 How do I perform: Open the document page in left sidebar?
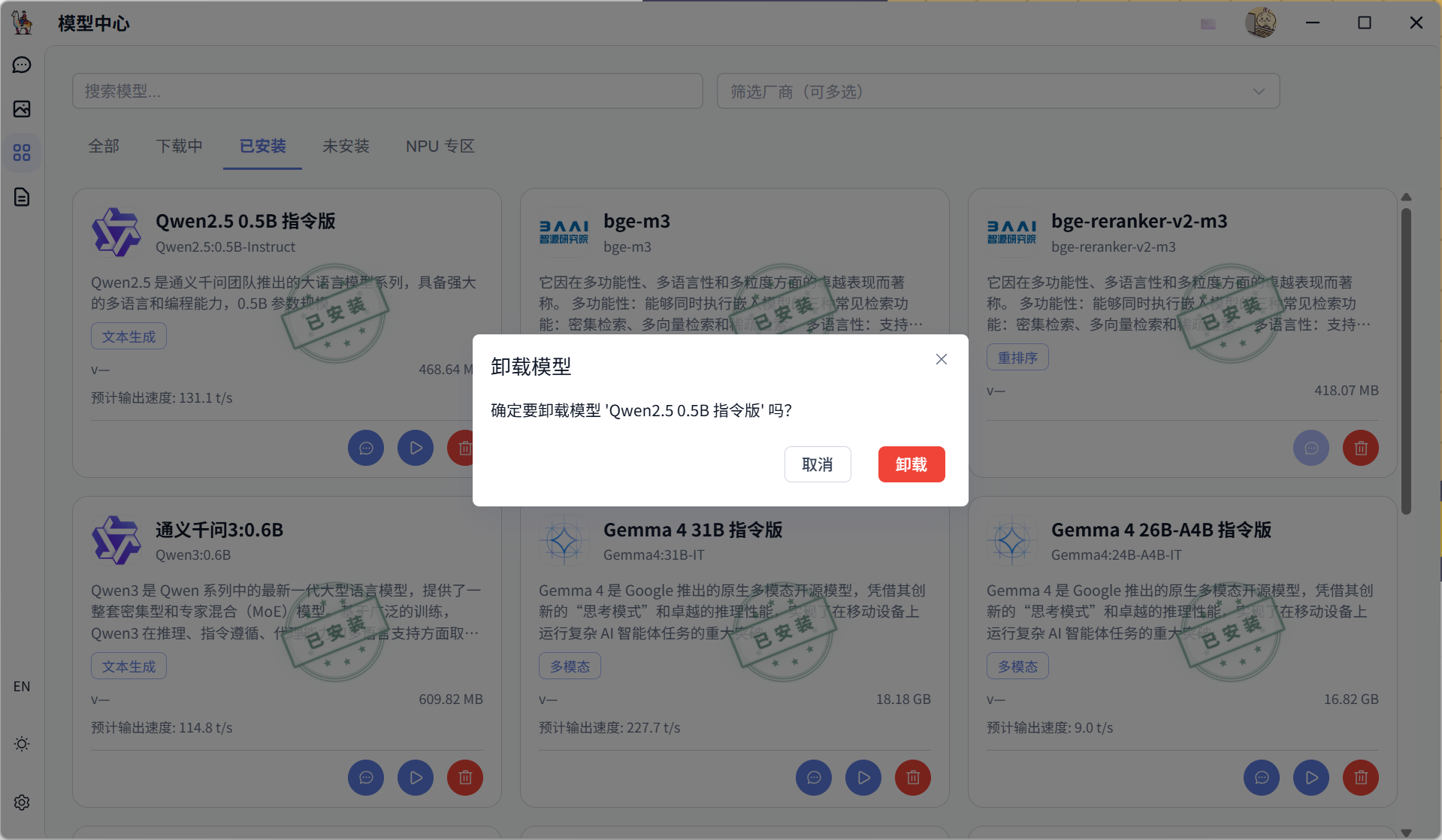pos(22,197)
